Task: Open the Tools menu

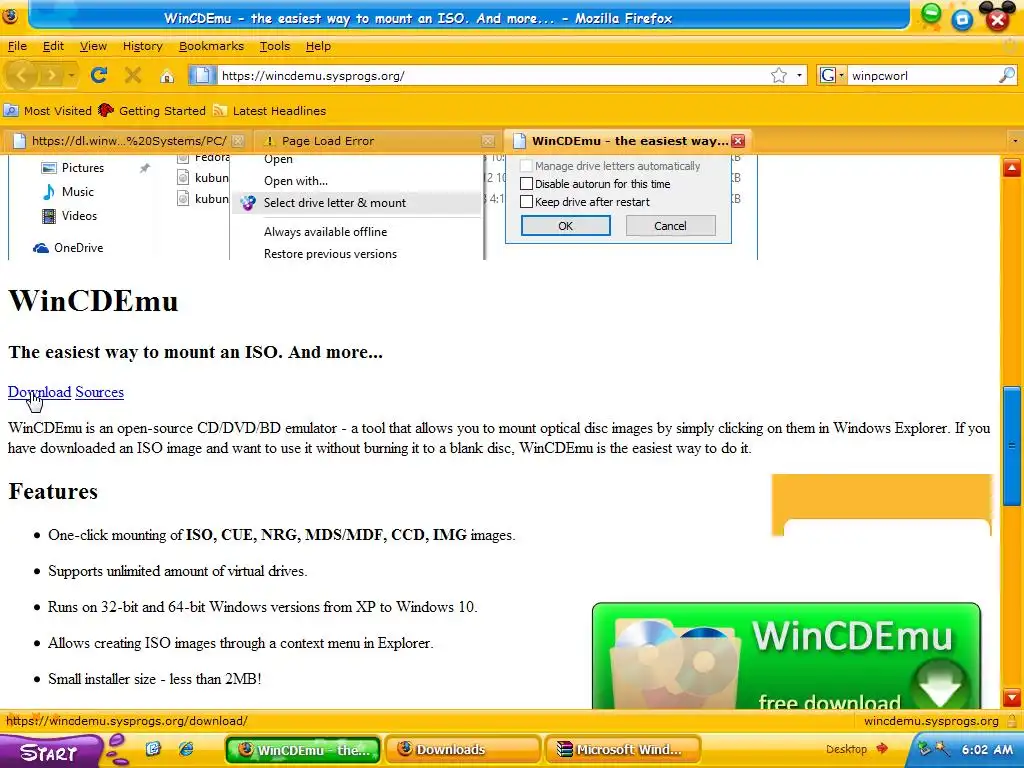Action: (x=274, y=46)
